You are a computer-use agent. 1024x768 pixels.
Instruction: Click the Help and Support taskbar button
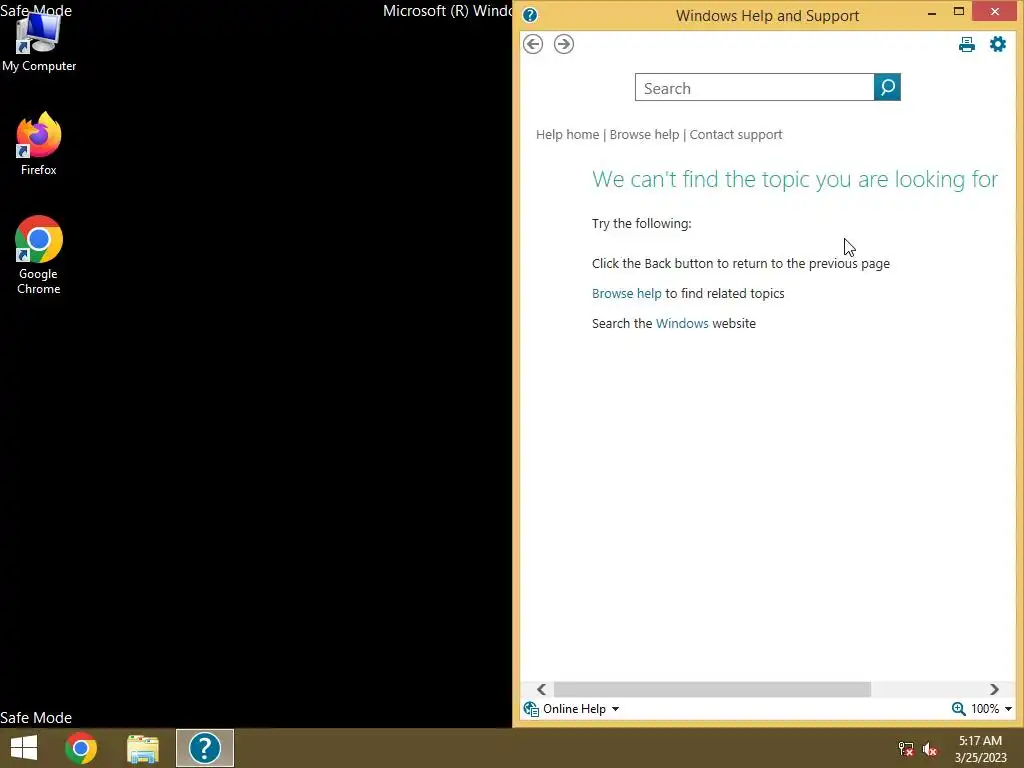204,748
